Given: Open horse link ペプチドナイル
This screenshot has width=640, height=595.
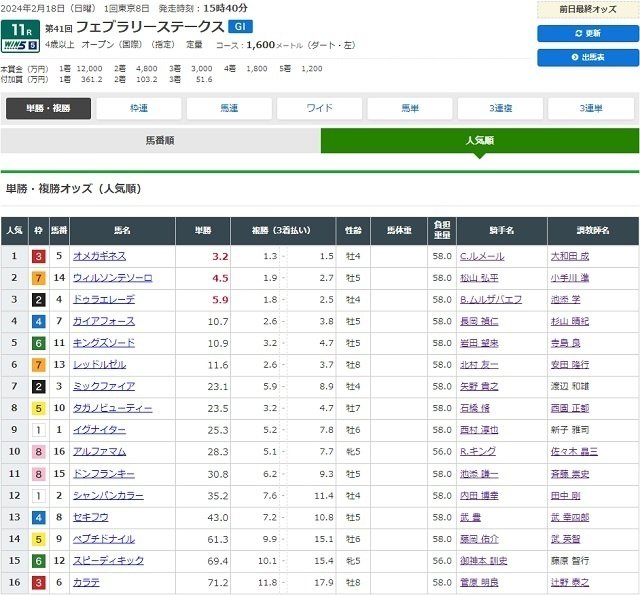Looking at the screenshot, I should click(x=104, y=539).
